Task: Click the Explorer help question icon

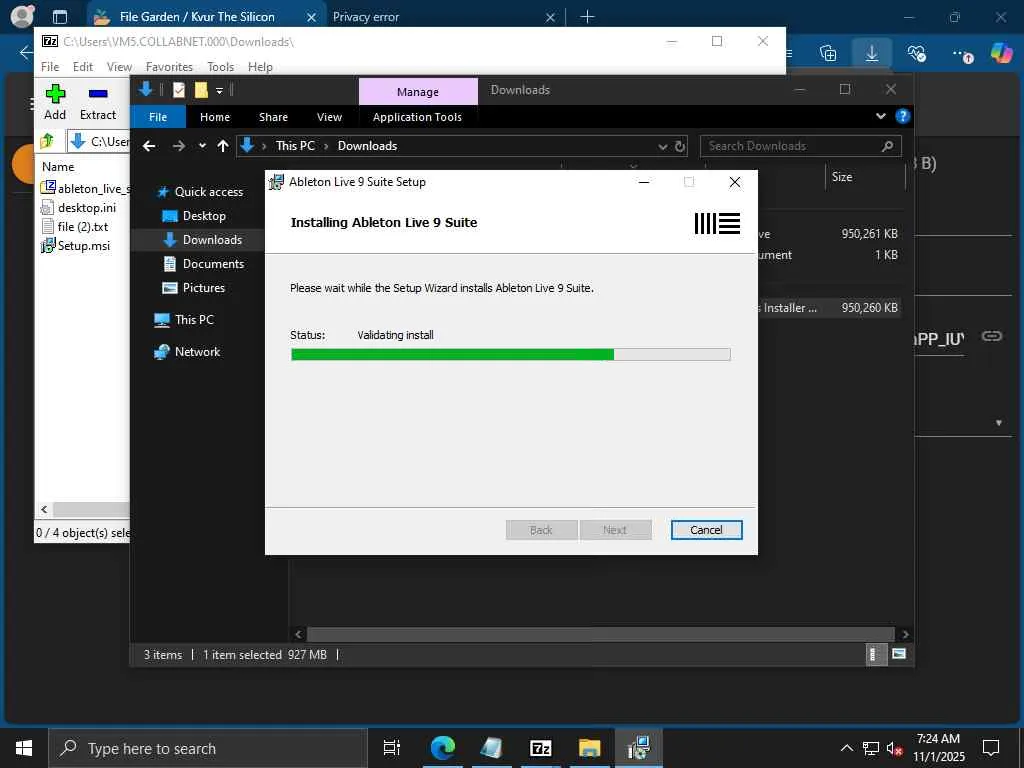Action: pyautogui.click(x=903, y=116)
